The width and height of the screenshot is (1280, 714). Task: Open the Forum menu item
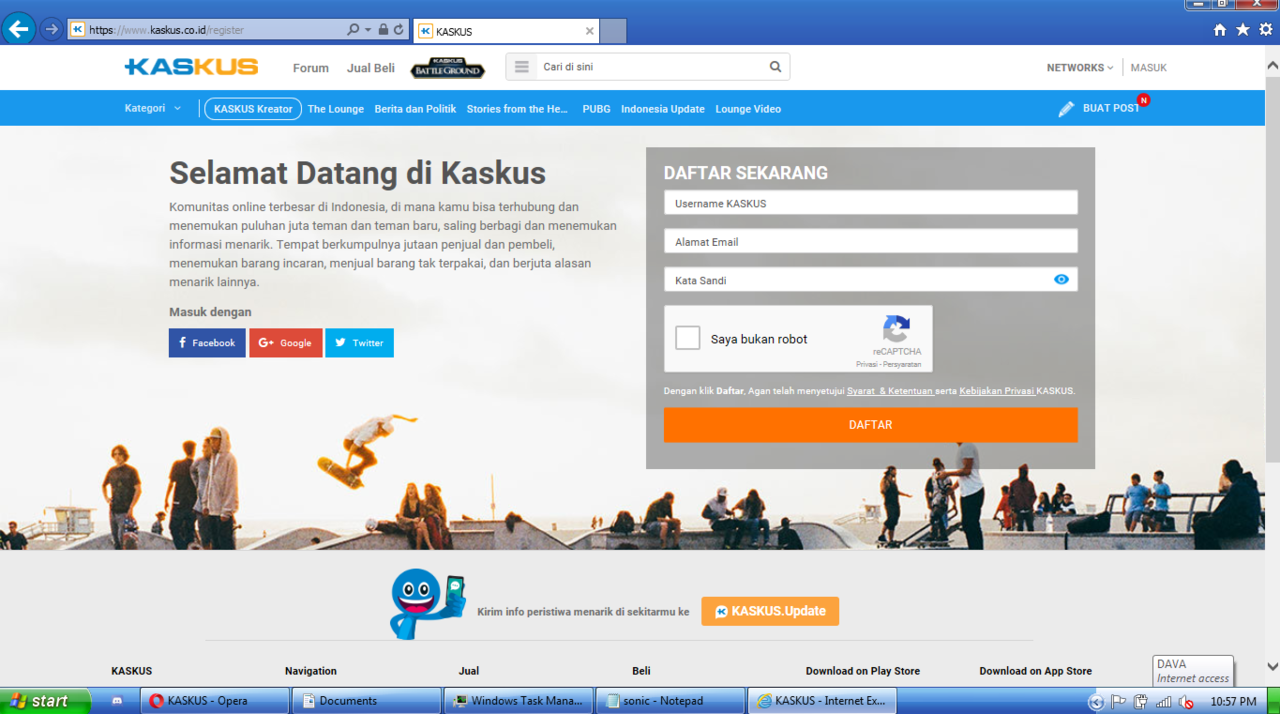310,68
